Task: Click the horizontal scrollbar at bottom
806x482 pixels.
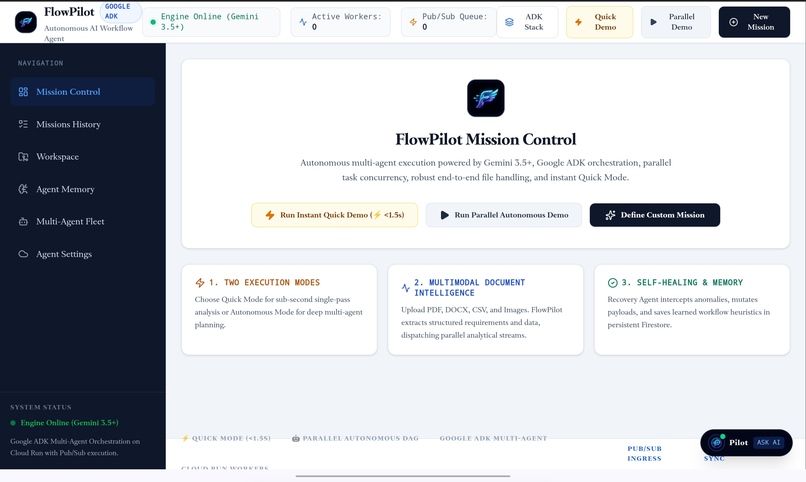Action: coord(403,476)
